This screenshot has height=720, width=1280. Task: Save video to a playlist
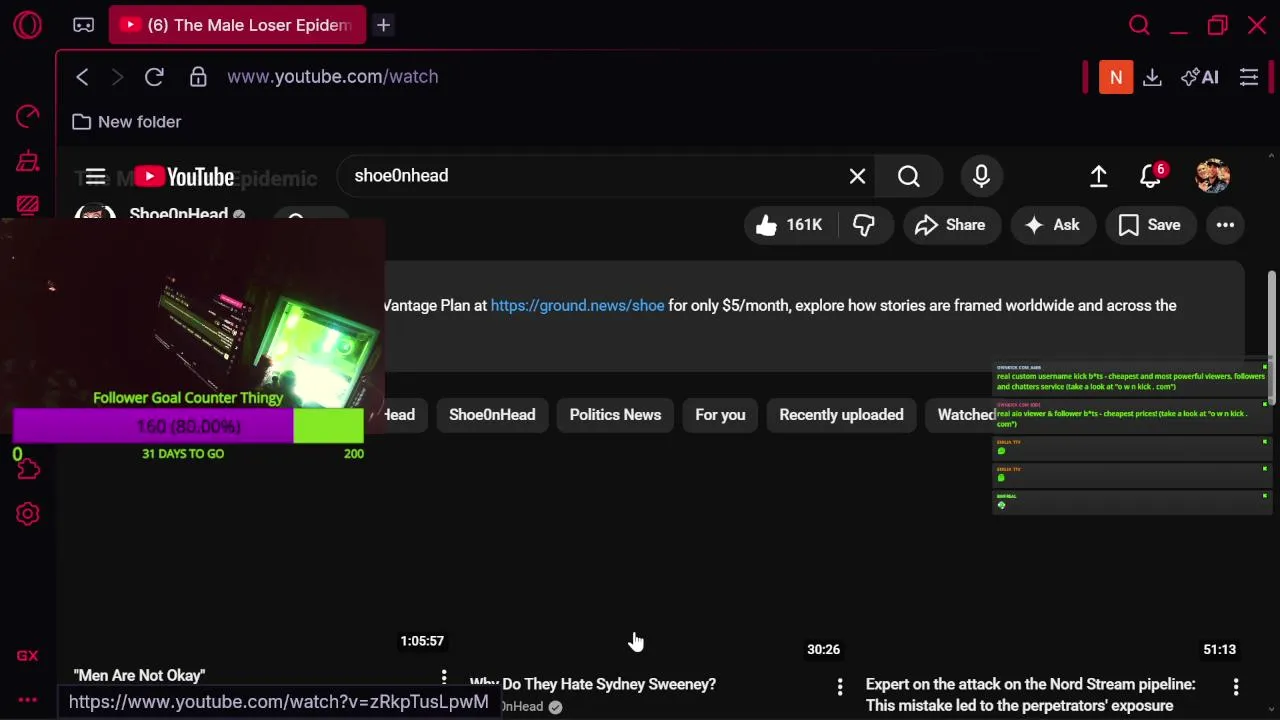tap(1149, 225)
